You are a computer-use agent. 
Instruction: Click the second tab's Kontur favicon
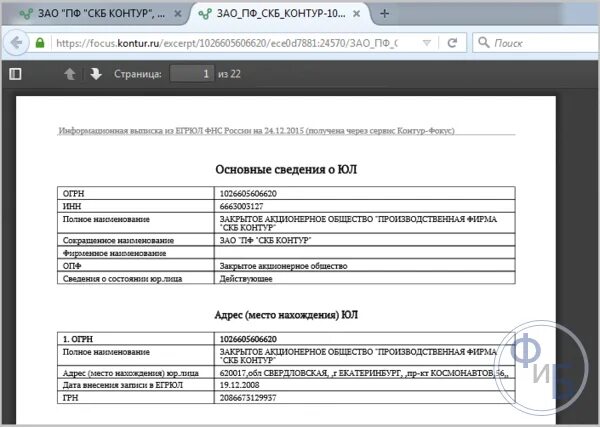point(205,14)
